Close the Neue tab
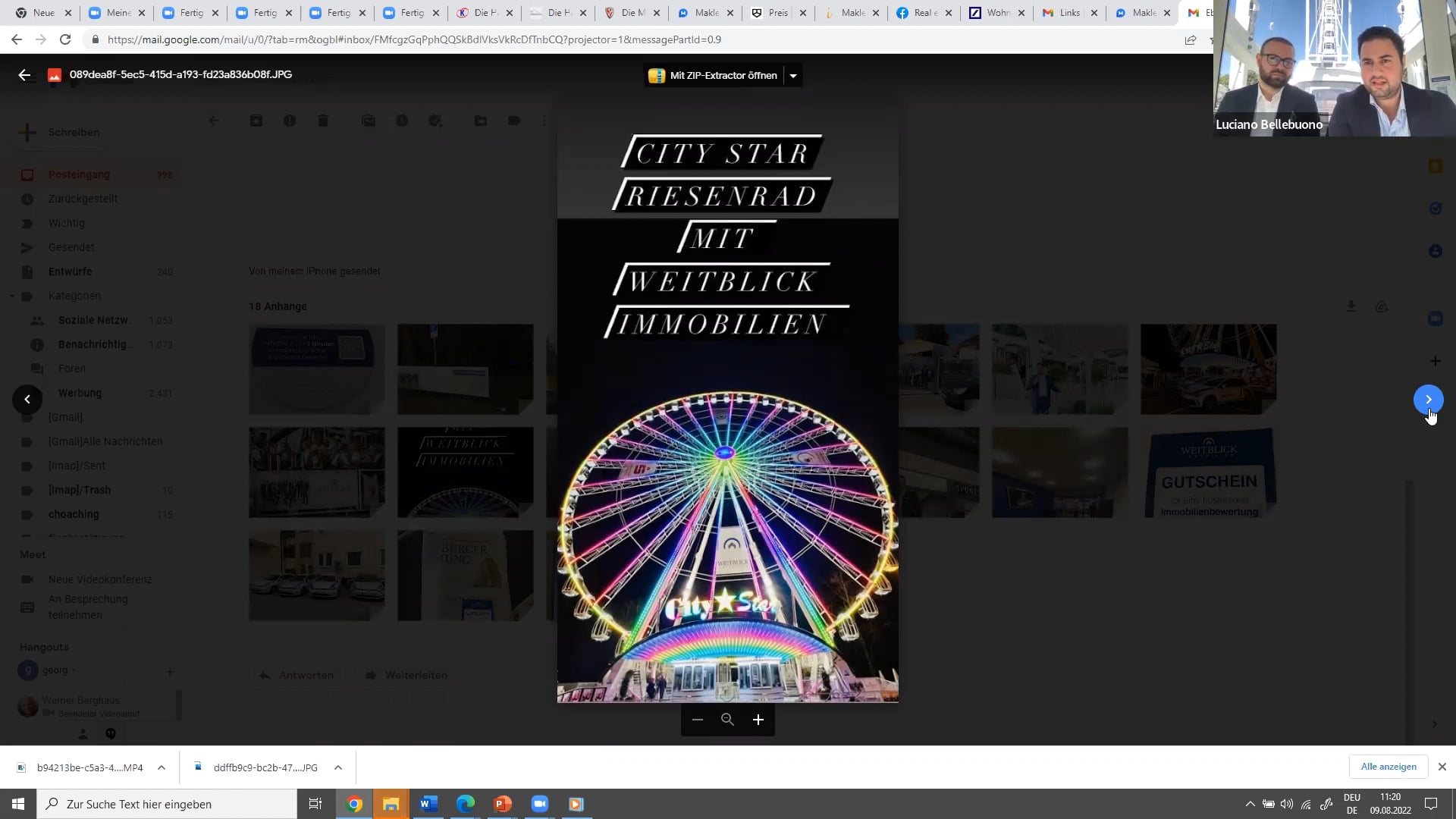Image resolution: width=1456 pixels, height=819 pixels. click(x=68, y=13)
